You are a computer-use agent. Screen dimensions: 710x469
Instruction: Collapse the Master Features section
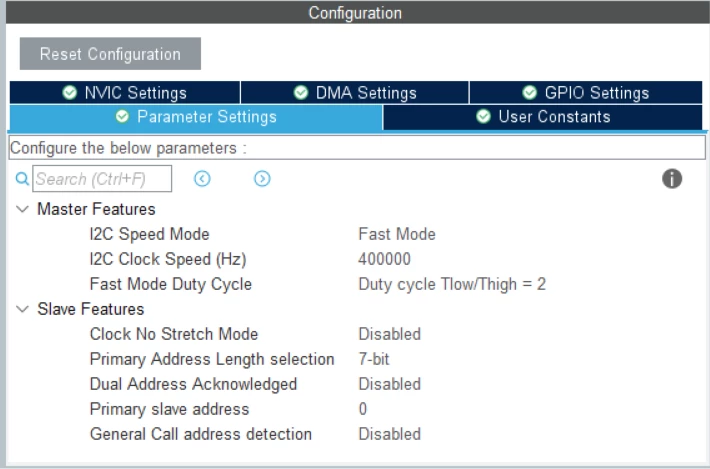tap(22, 209)
